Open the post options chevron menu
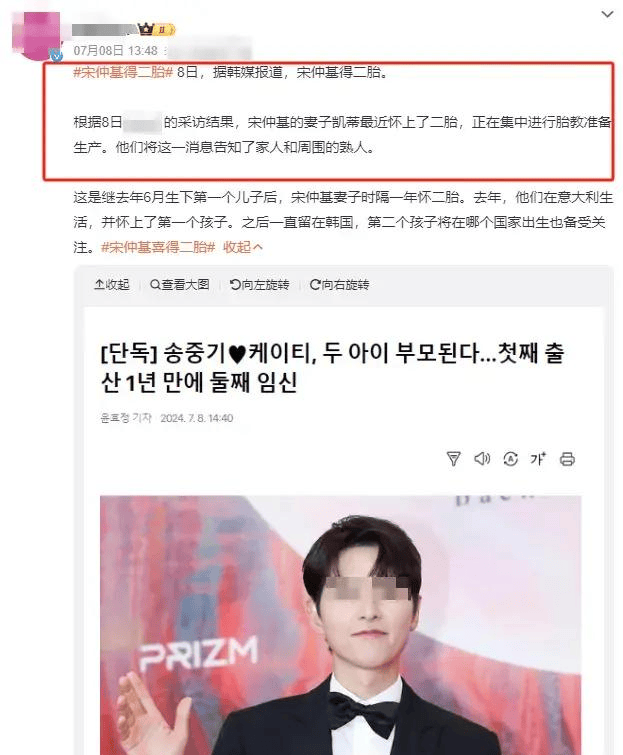623x755 pixels. (x=607, y=14)
